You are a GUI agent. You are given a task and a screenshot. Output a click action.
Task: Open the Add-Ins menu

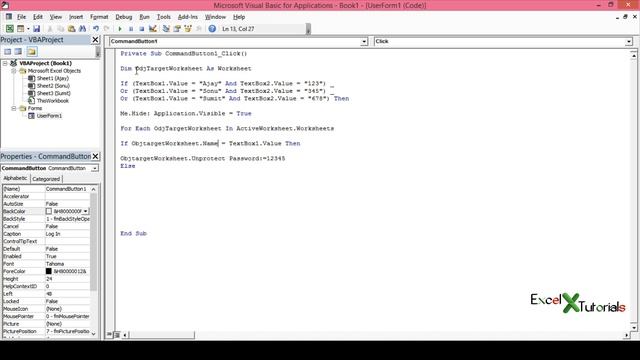pos(188,17)
